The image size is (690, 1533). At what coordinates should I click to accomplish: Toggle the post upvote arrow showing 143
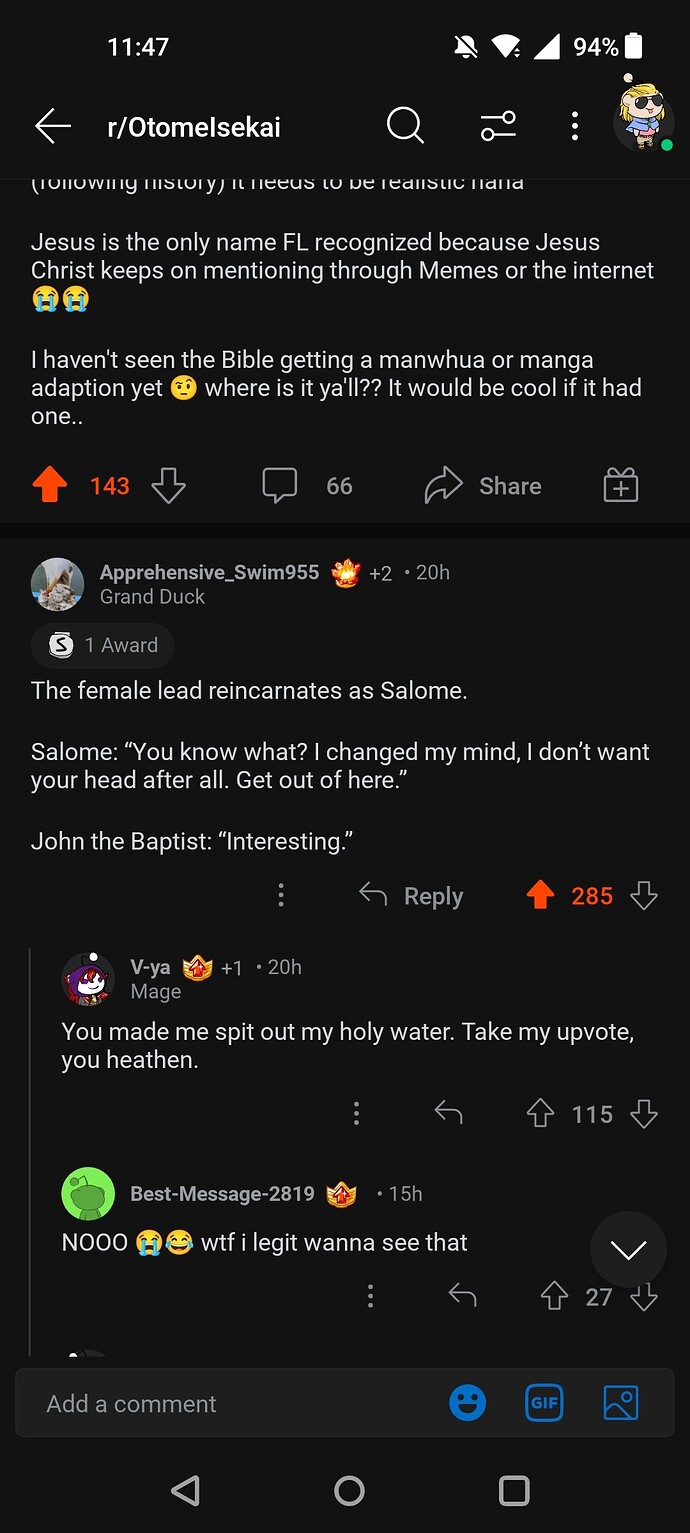tap(50, 486)
